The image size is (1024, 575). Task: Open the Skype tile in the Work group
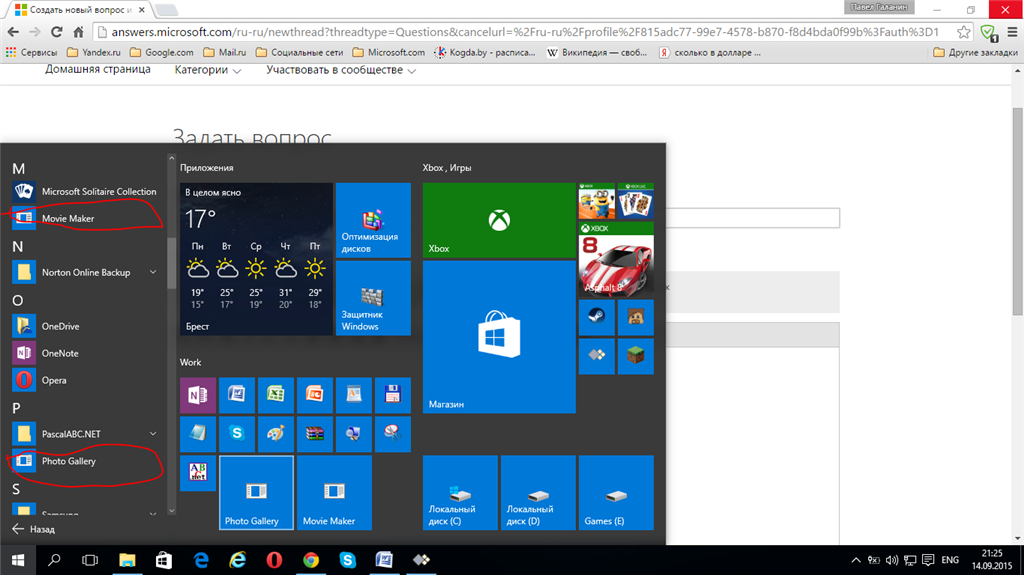[236, 434]
